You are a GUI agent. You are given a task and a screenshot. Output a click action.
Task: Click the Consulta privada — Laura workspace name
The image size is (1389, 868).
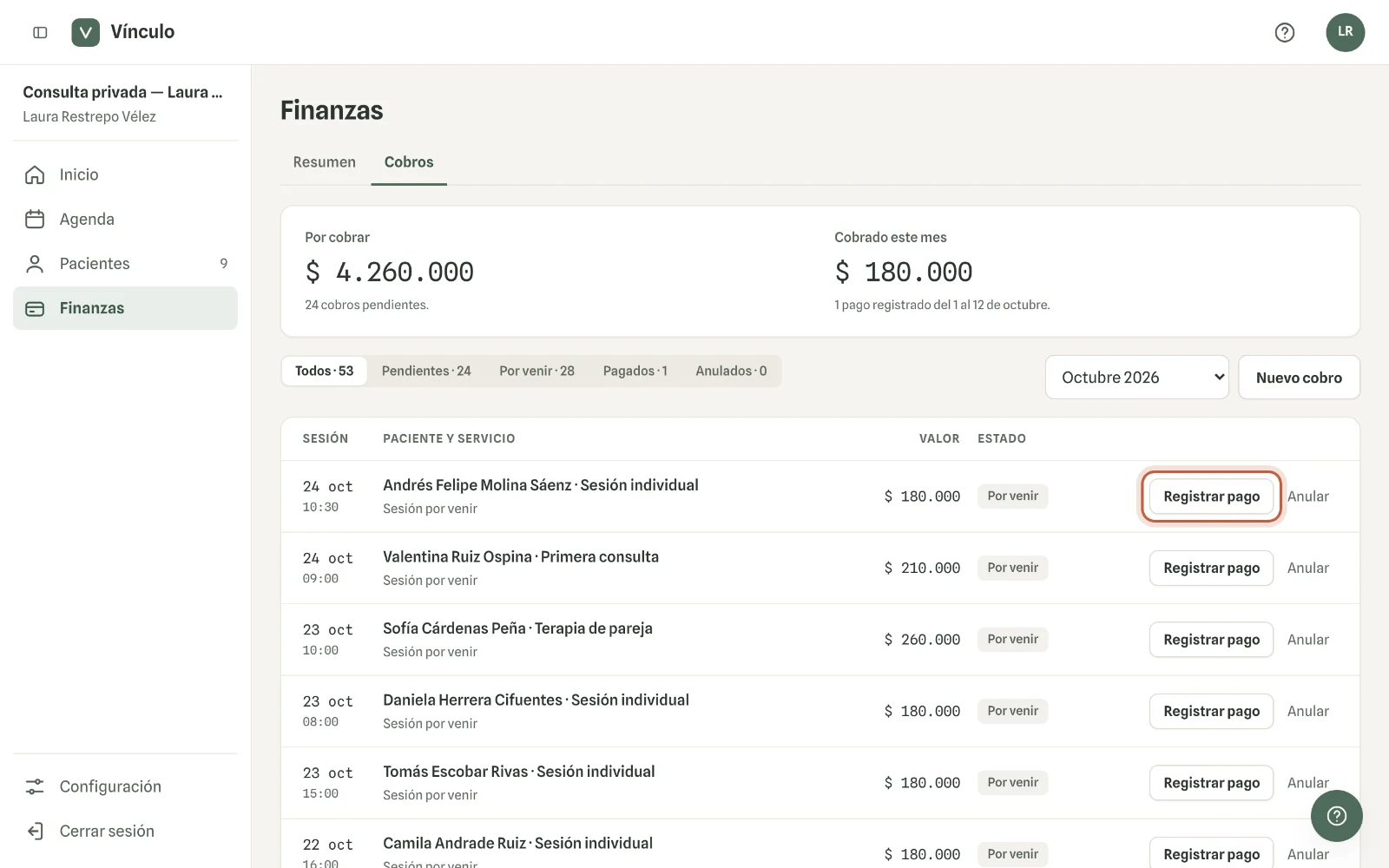(122, 92)
